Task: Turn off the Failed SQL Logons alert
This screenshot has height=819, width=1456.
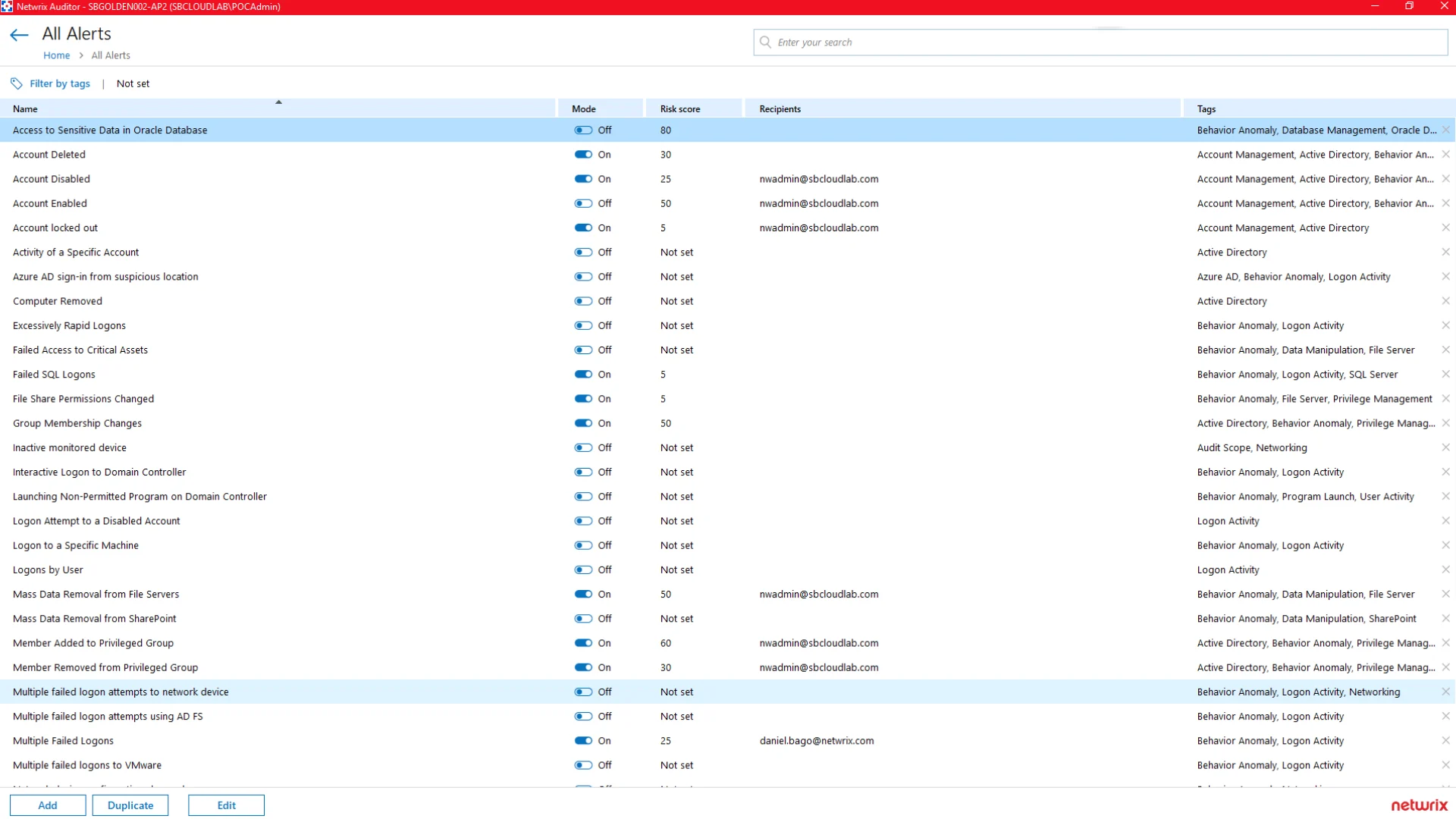Action: (583, 375)
